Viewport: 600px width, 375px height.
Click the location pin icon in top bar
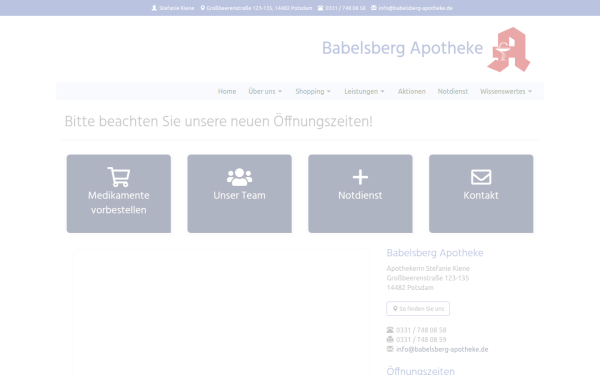coord(202,8)
